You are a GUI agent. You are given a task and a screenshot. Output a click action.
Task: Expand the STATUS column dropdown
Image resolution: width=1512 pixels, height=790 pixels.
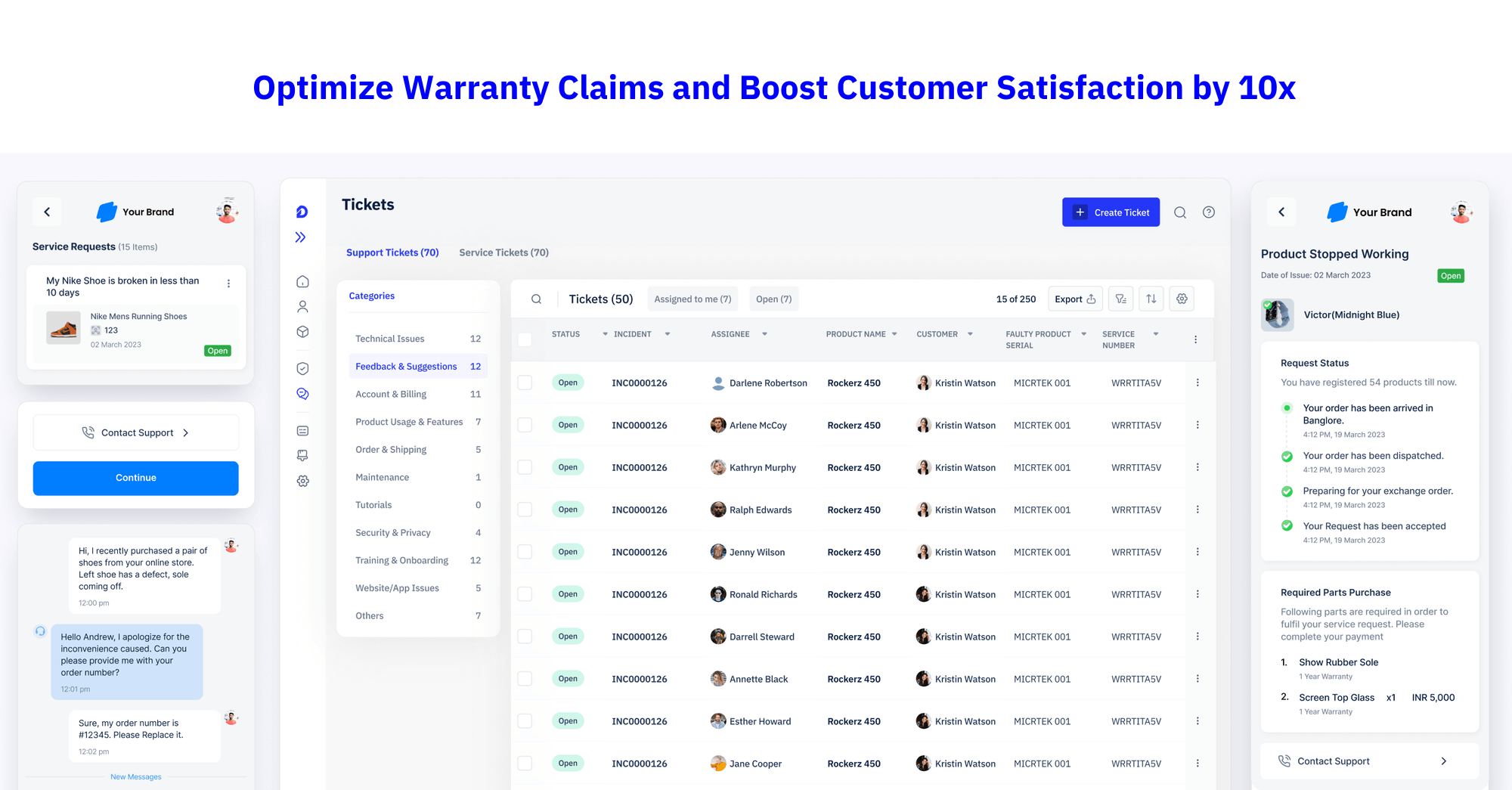pos(605,333)
